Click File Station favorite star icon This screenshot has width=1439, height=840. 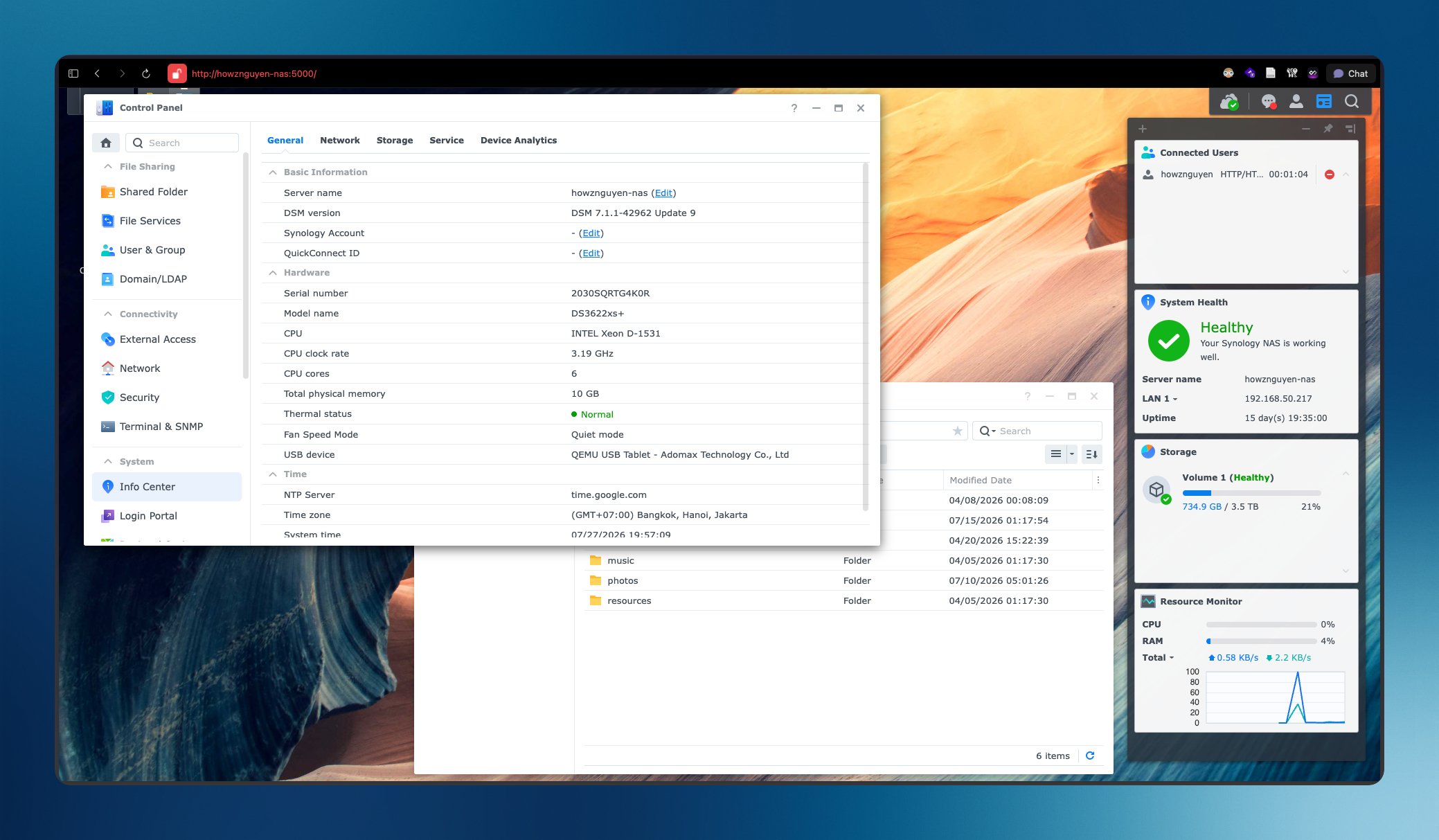[958, 431]
